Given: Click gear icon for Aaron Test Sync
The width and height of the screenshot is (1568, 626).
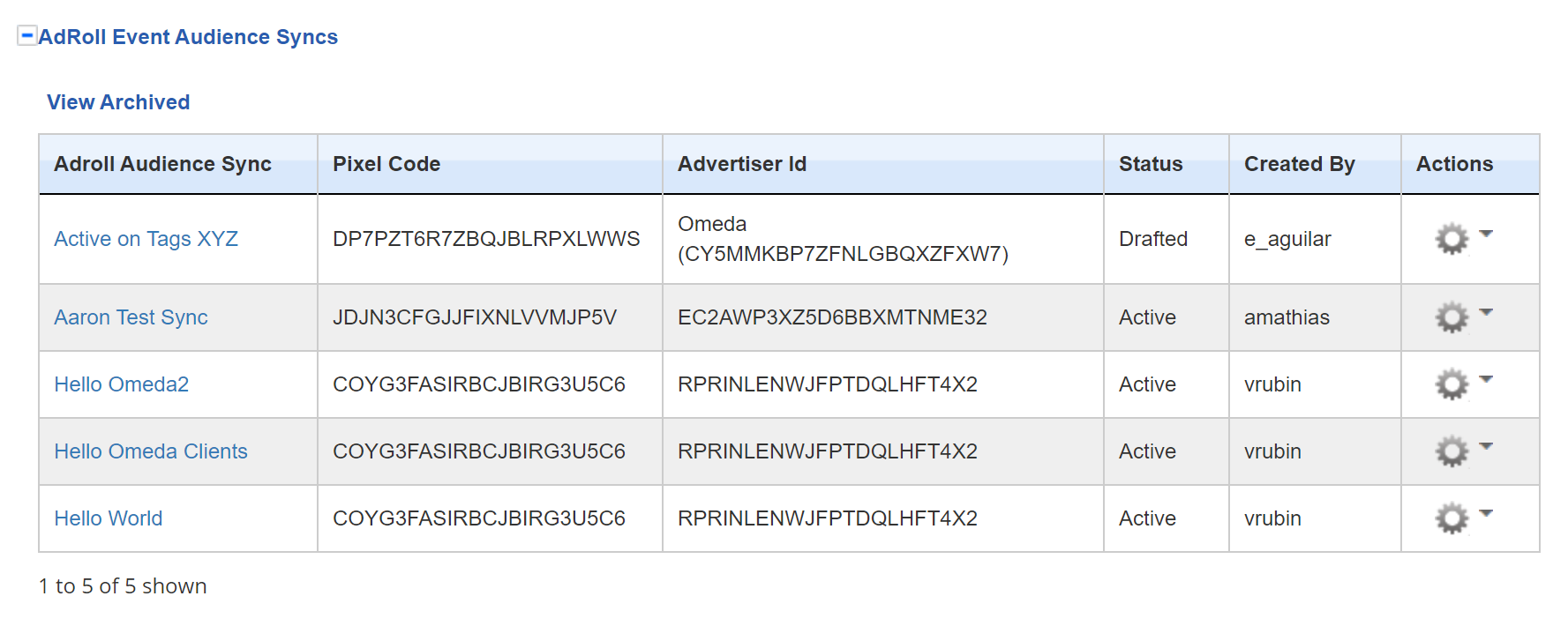Looking at the screenshot, I should [1452, 317].
